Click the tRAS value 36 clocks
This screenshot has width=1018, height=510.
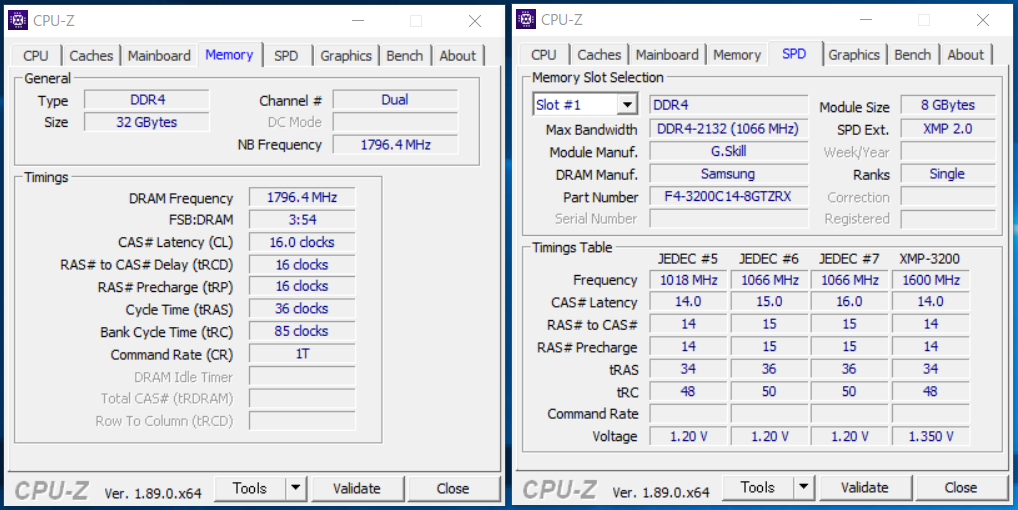click(x=302, y=309)
